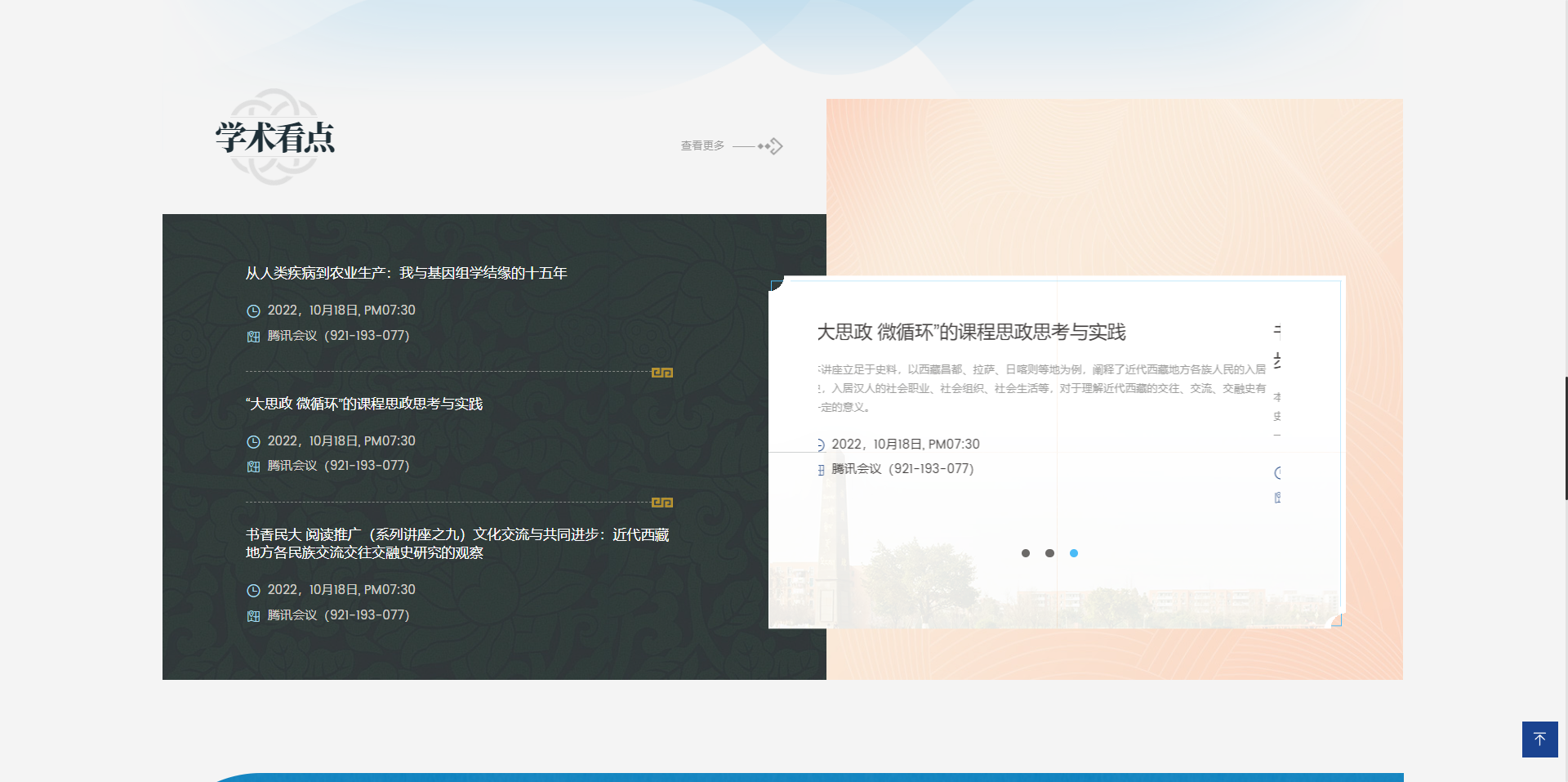Click clock icon under 书香民大 lecture
Viewport: 1568px width, 782px height.
click(x=253, y=590)
